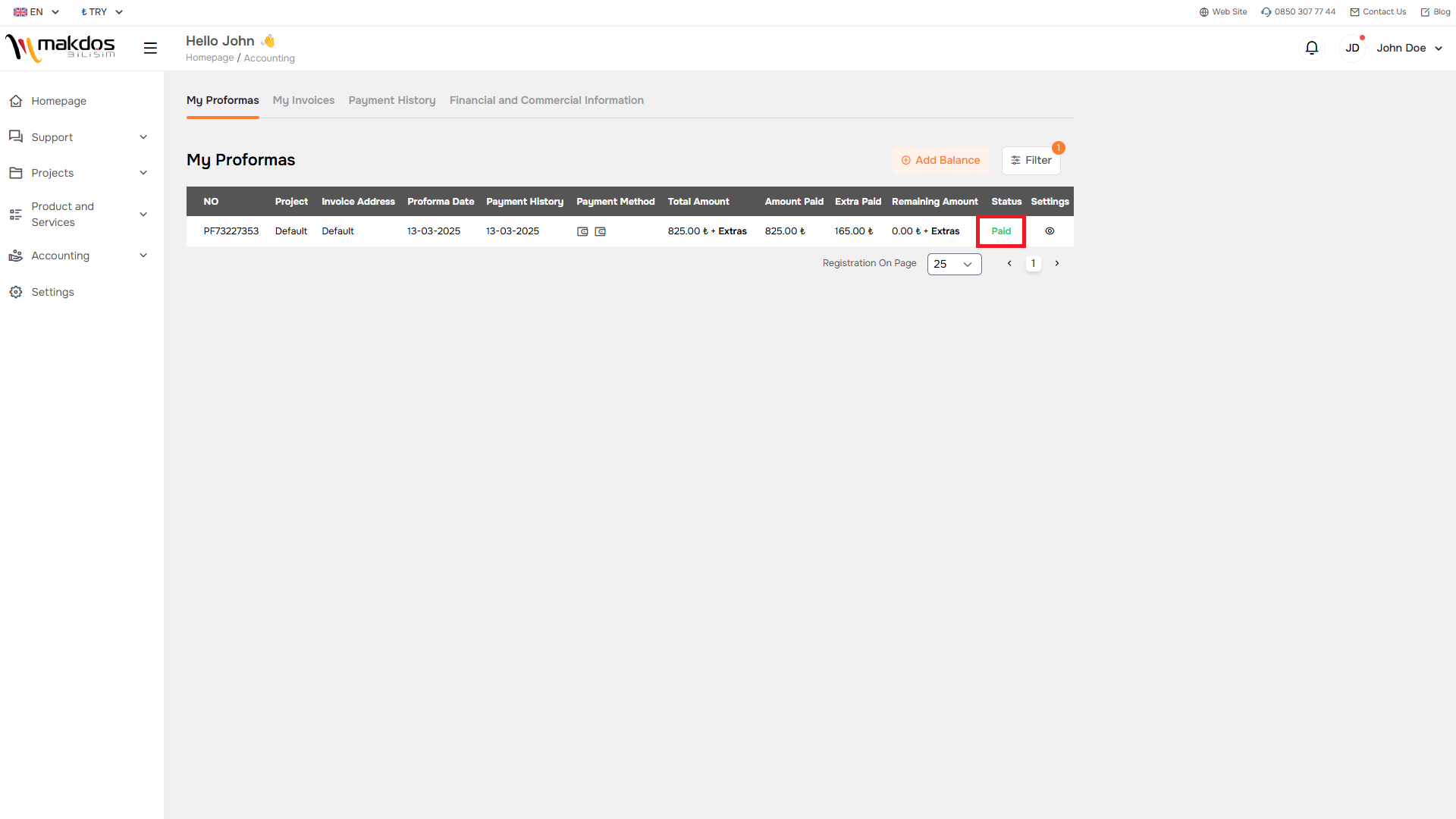
Task: Click proforma number PF73227353
Action: pos(231,231)
